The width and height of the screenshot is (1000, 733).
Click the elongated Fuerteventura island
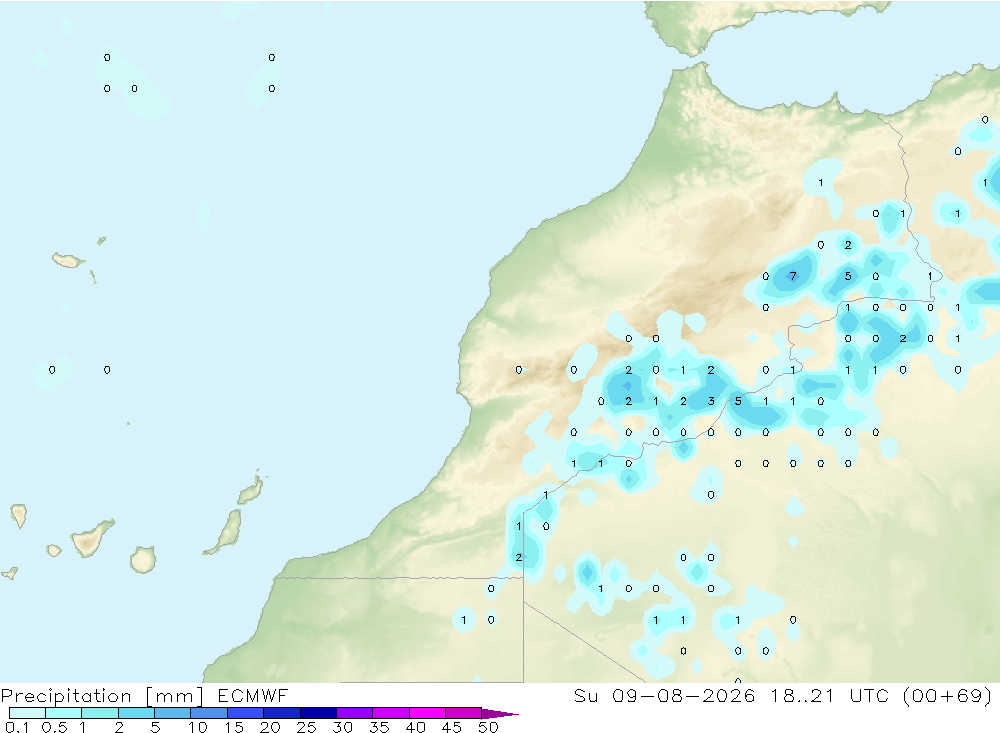click(226, 532)
